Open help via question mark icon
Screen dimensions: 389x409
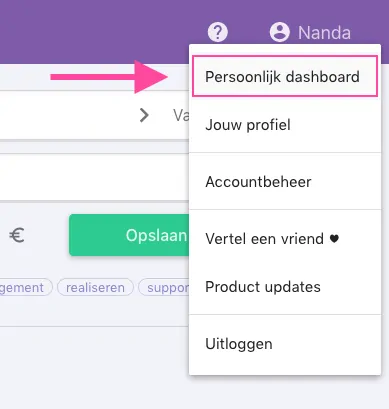pyautogui.click(x=218, y=32)
